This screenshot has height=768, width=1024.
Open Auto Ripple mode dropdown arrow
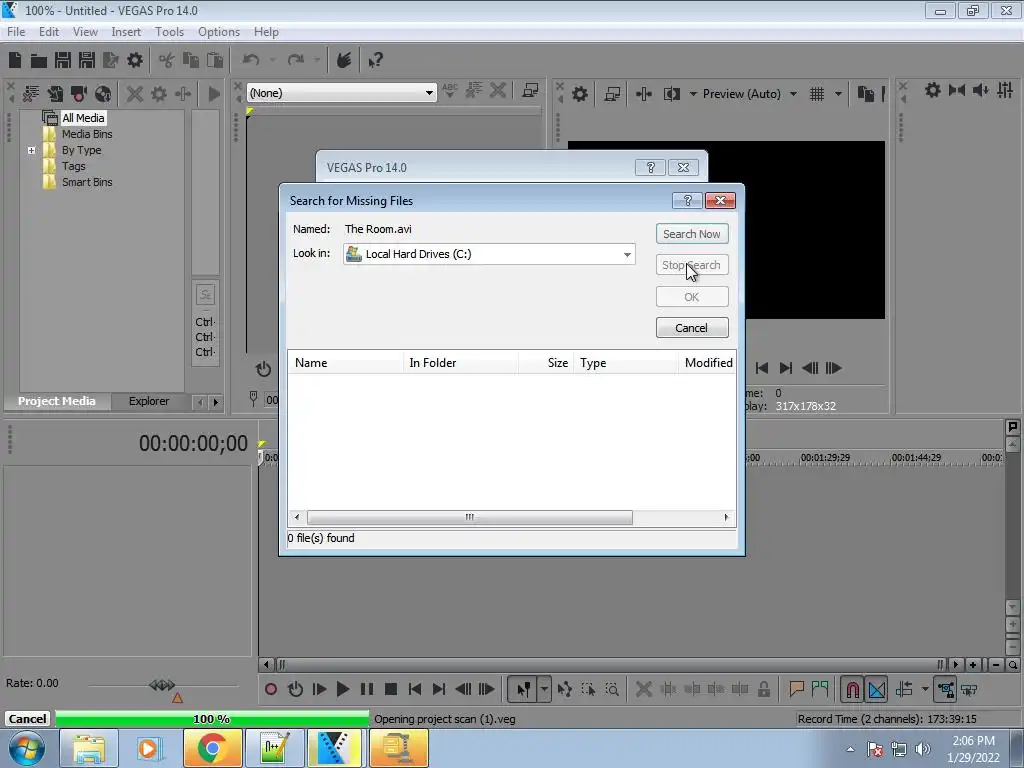click(x=925, y=689)
